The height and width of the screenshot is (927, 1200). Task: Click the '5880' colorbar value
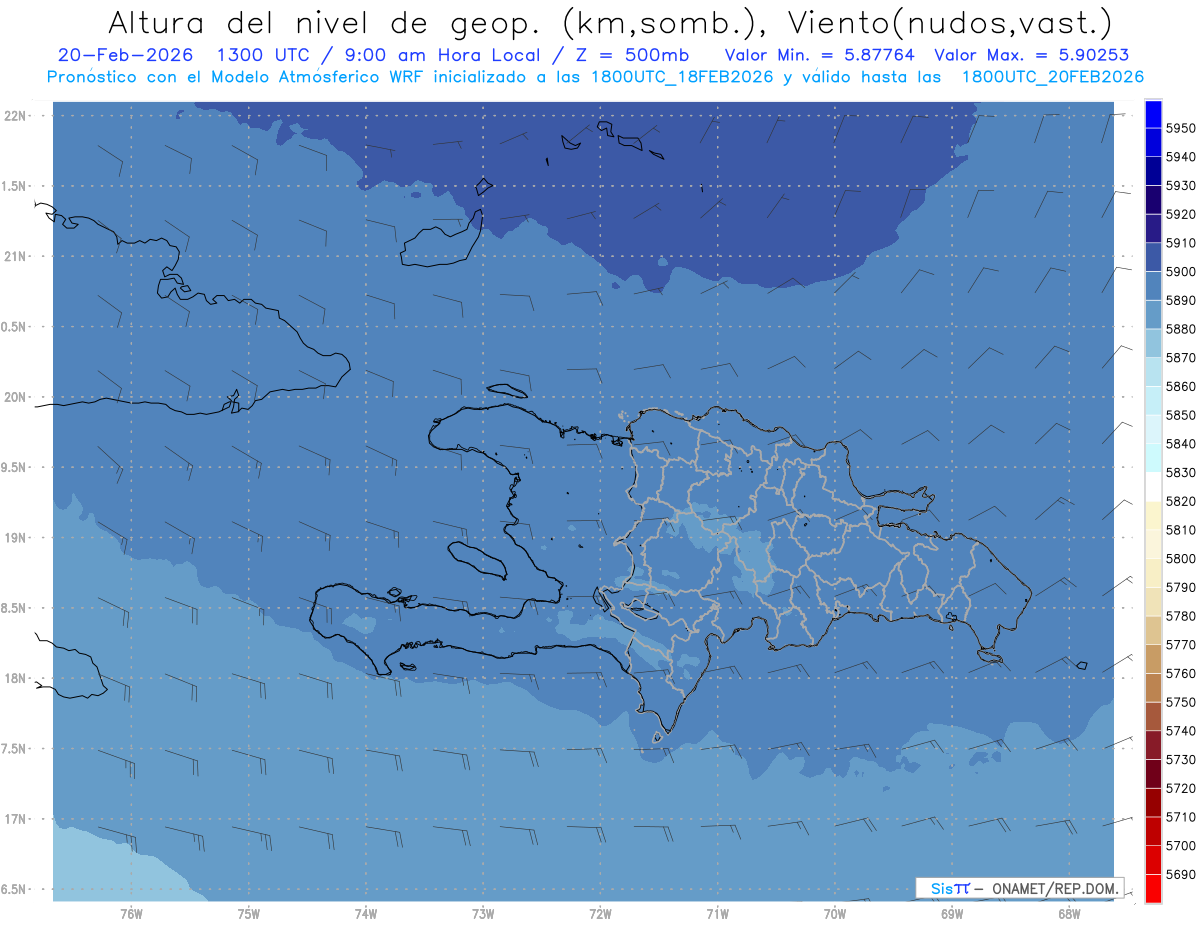click(x=1181, y=329)
